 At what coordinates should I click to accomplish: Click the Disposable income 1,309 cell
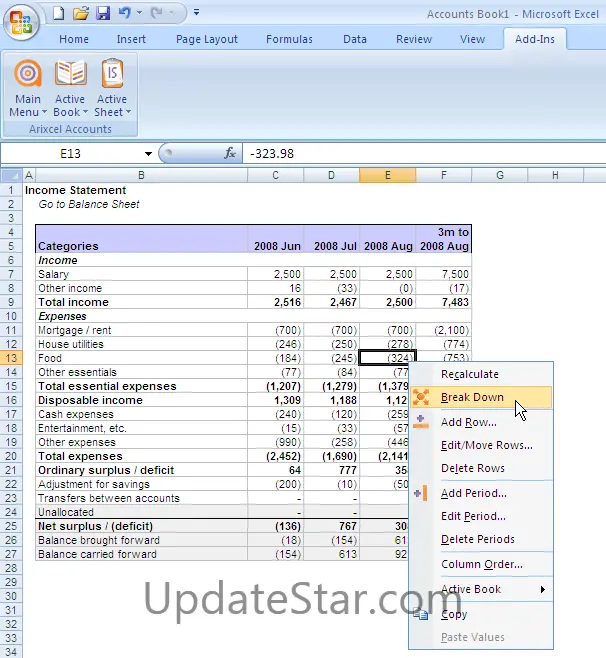pos(276,400)
